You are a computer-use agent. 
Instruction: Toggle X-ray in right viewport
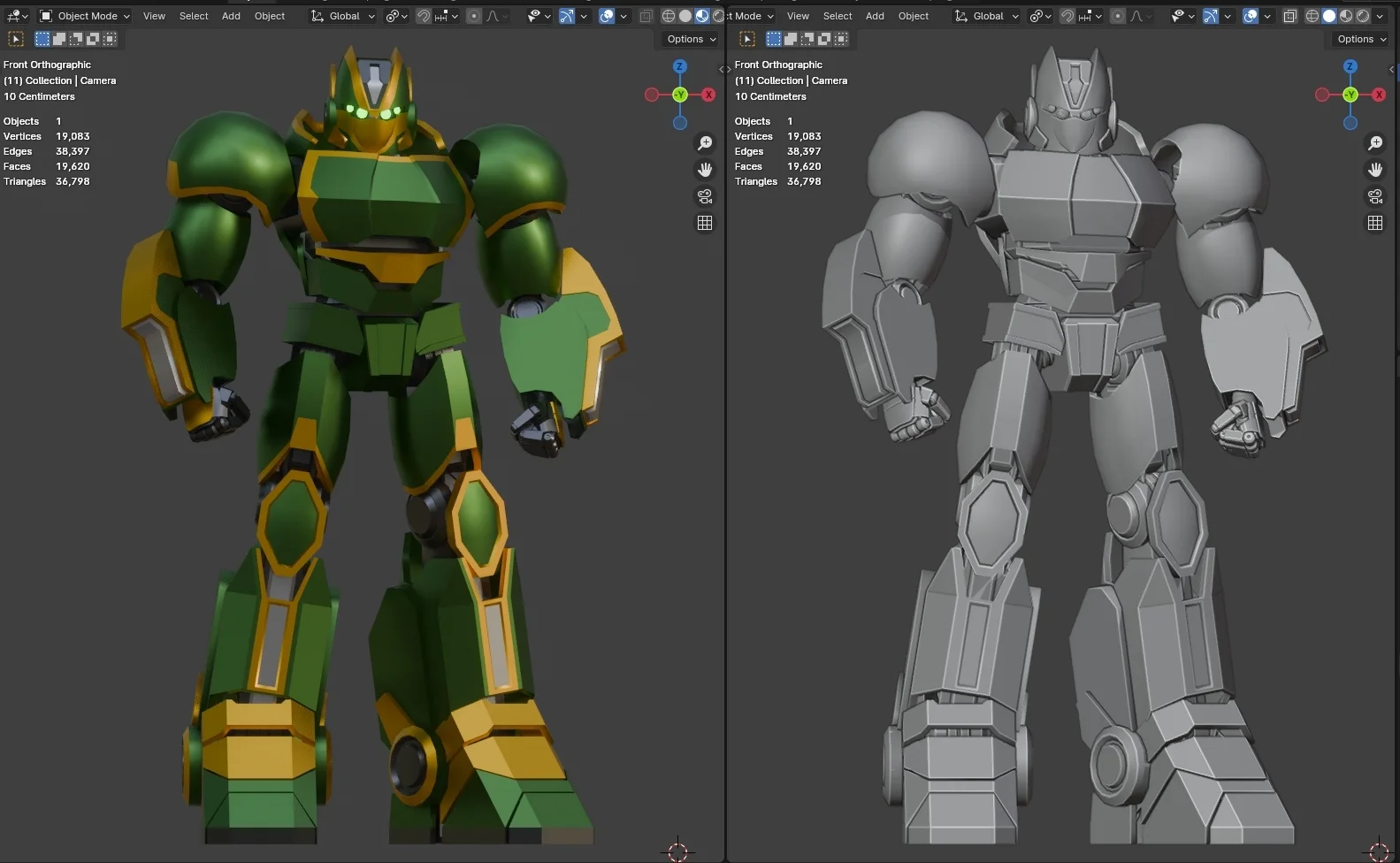1290,16
